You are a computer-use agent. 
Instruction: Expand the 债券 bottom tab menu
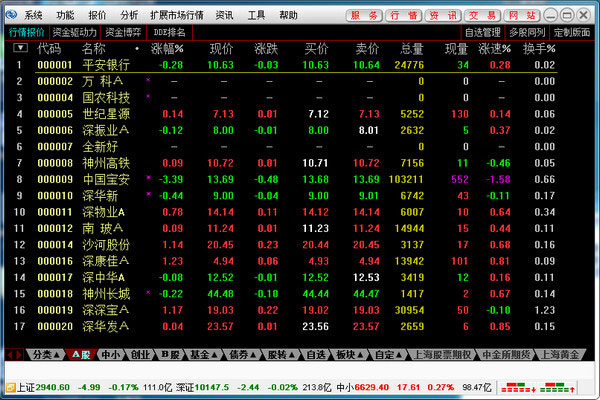(243, 355)
